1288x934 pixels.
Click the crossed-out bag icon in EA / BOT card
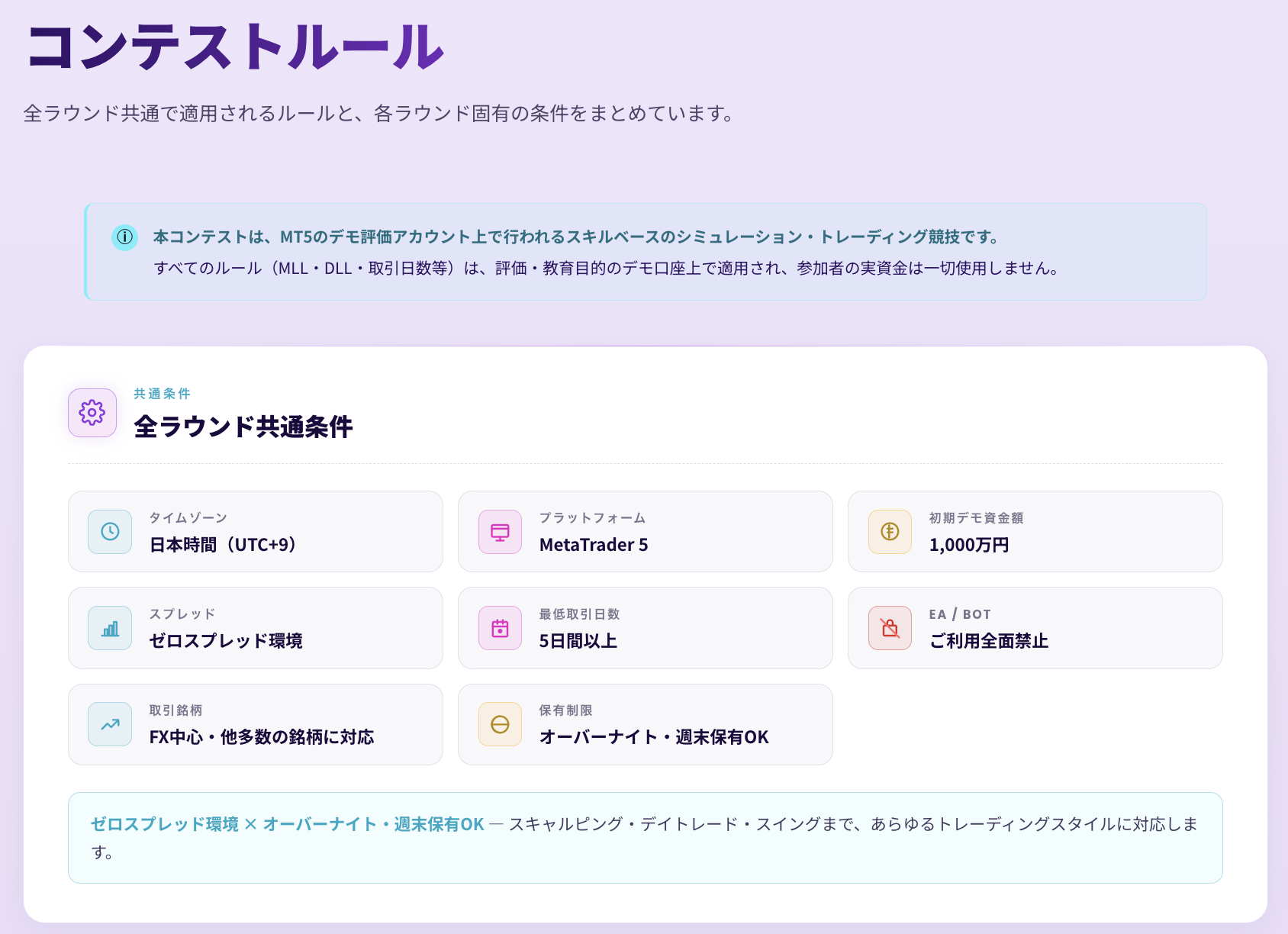[x=890, y=628]
